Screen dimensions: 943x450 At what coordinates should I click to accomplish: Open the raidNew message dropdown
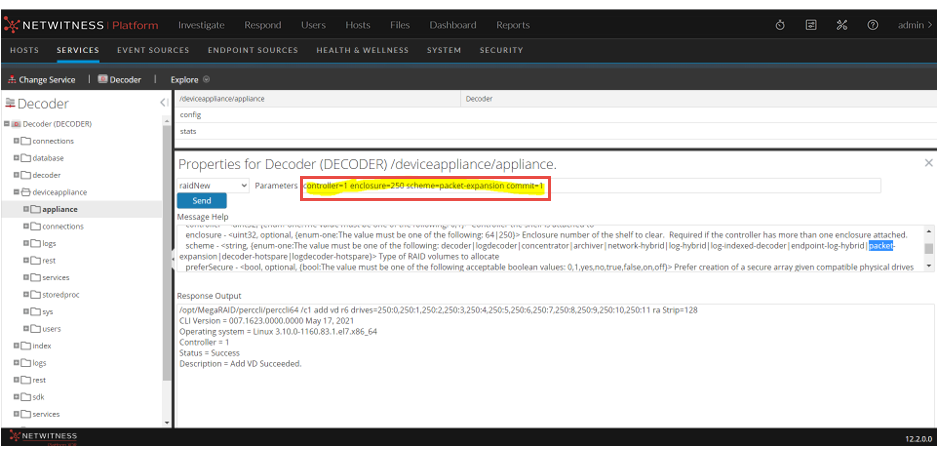[213, 185]
